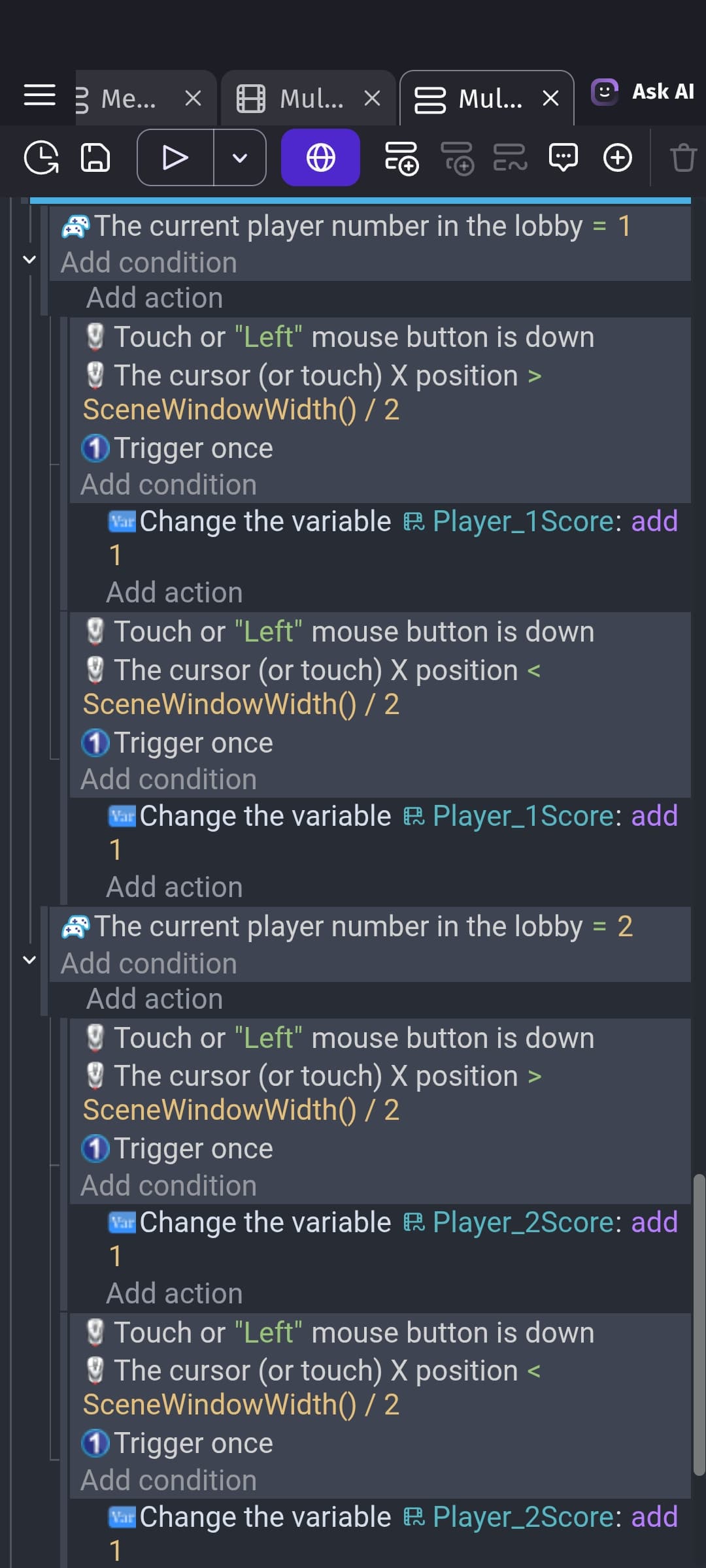Launch the preview with the play button
This screenshot has width=706, height=1568.
pos(175,157)
